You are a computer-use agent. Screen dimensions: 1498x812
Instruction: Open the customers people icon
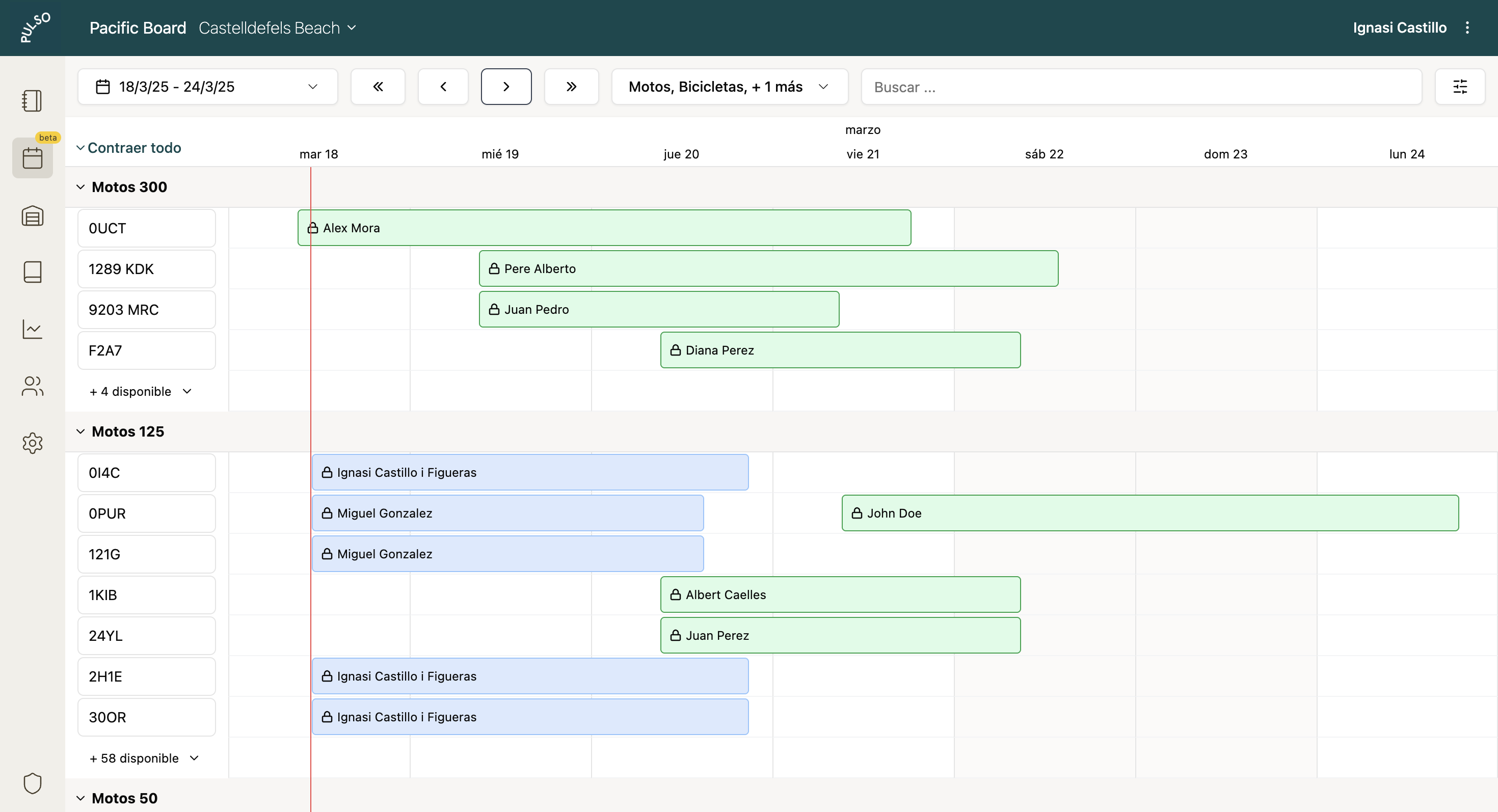(x=32, y=386)
